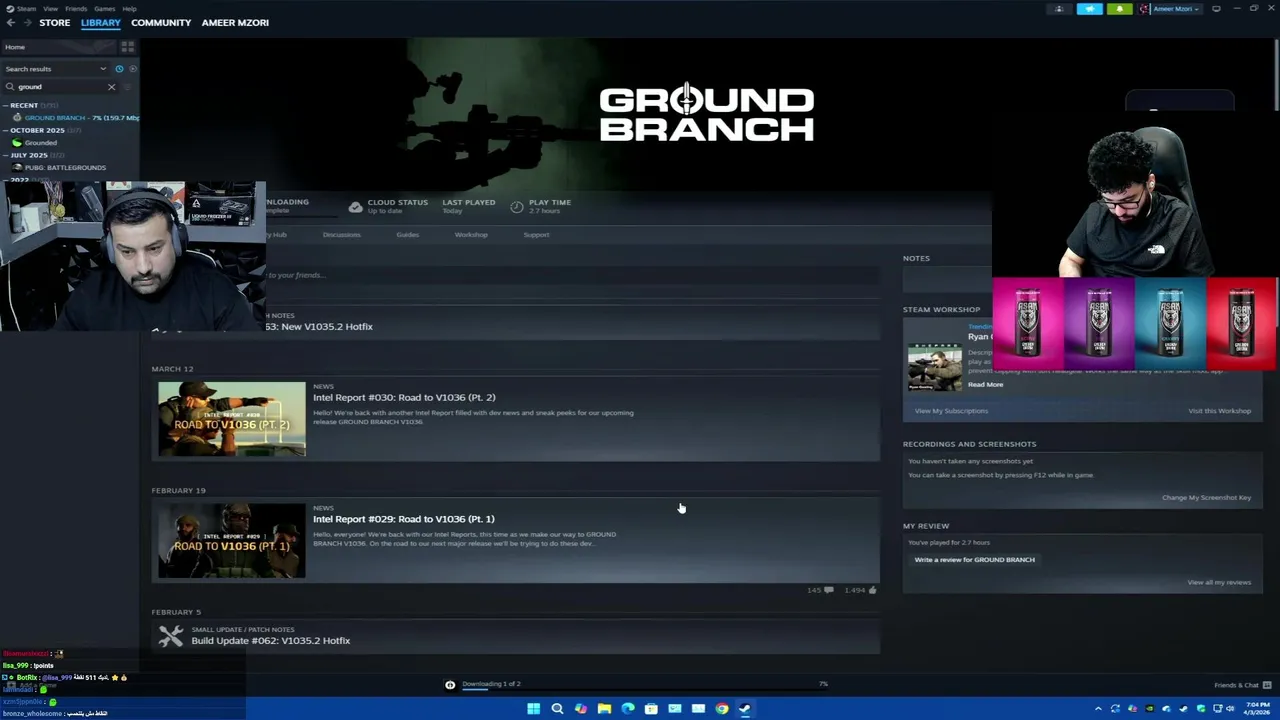Open 'Build Update #062: V1035.2 Hotfix' news
Image resolution: width=1280 pixels, height=720 pixels.
pos(271,641)
